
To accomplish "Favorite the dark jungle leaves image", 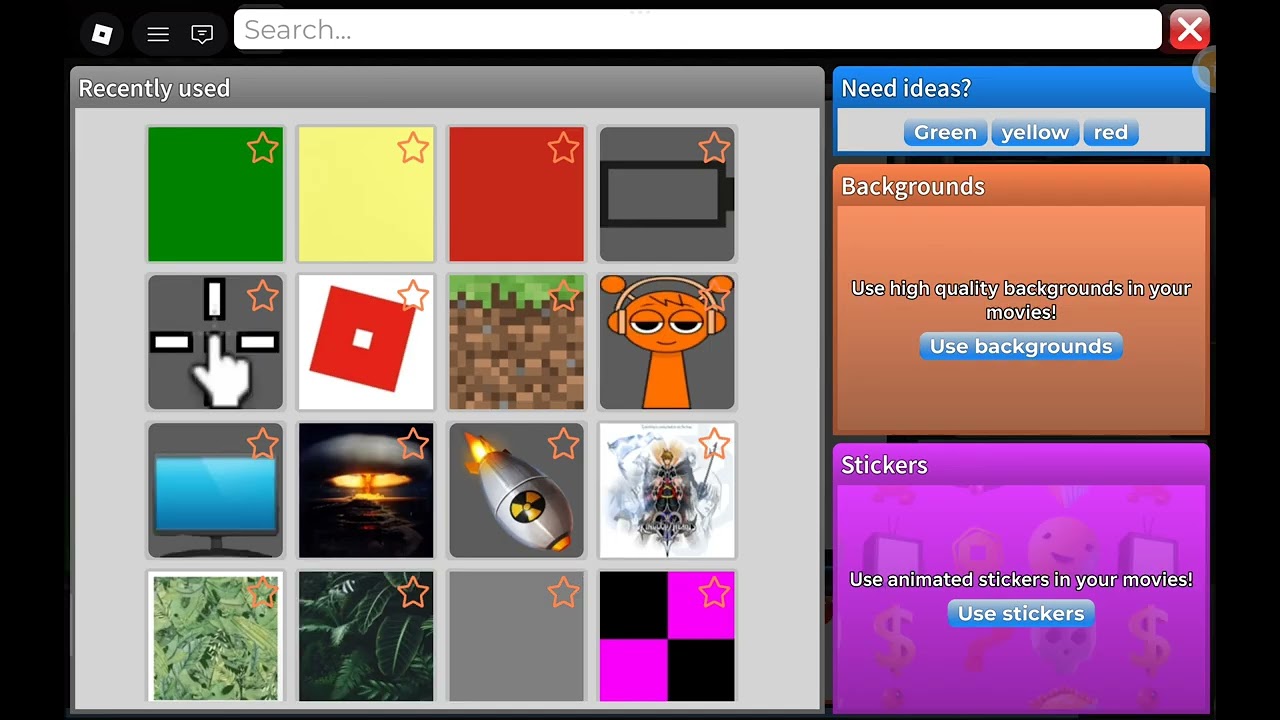I will [x=413, y=592].
